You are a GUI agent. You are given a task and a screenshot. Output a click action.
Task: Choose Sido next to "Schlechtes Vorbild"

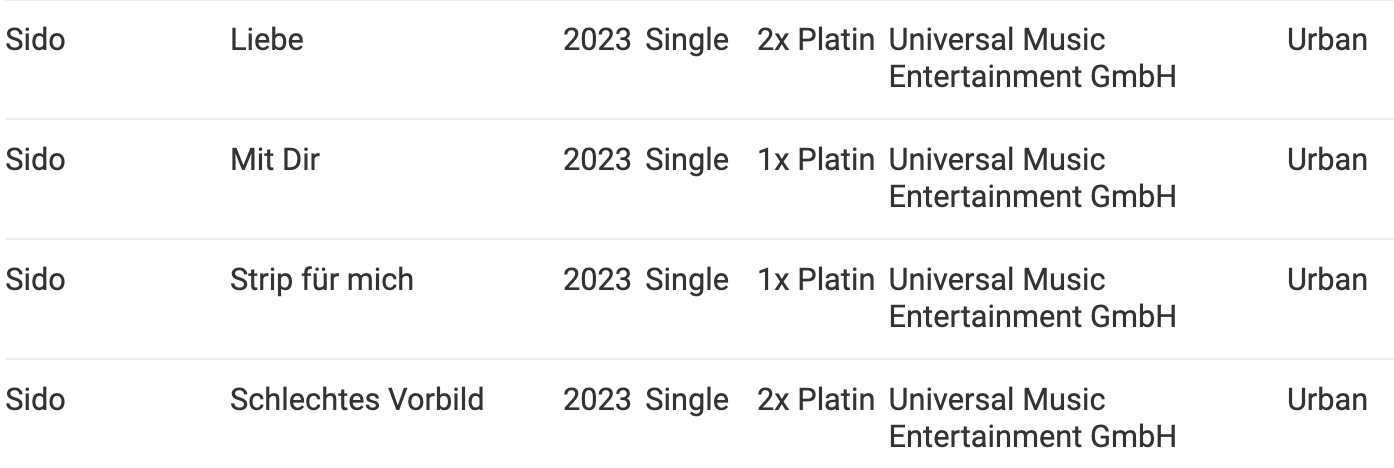(35, 400)
